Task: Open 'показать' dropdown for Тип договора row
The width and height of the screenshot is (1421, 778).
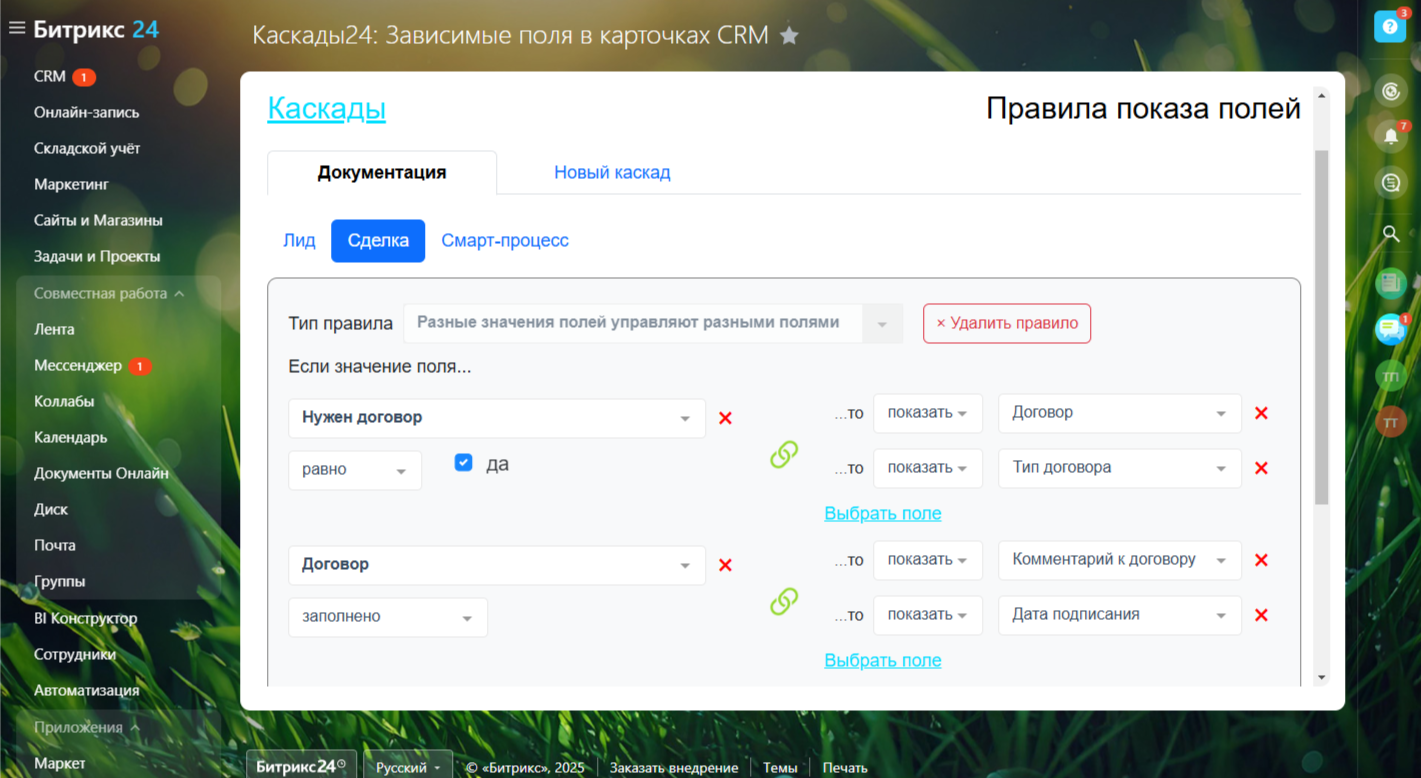Action: point(928,468)
